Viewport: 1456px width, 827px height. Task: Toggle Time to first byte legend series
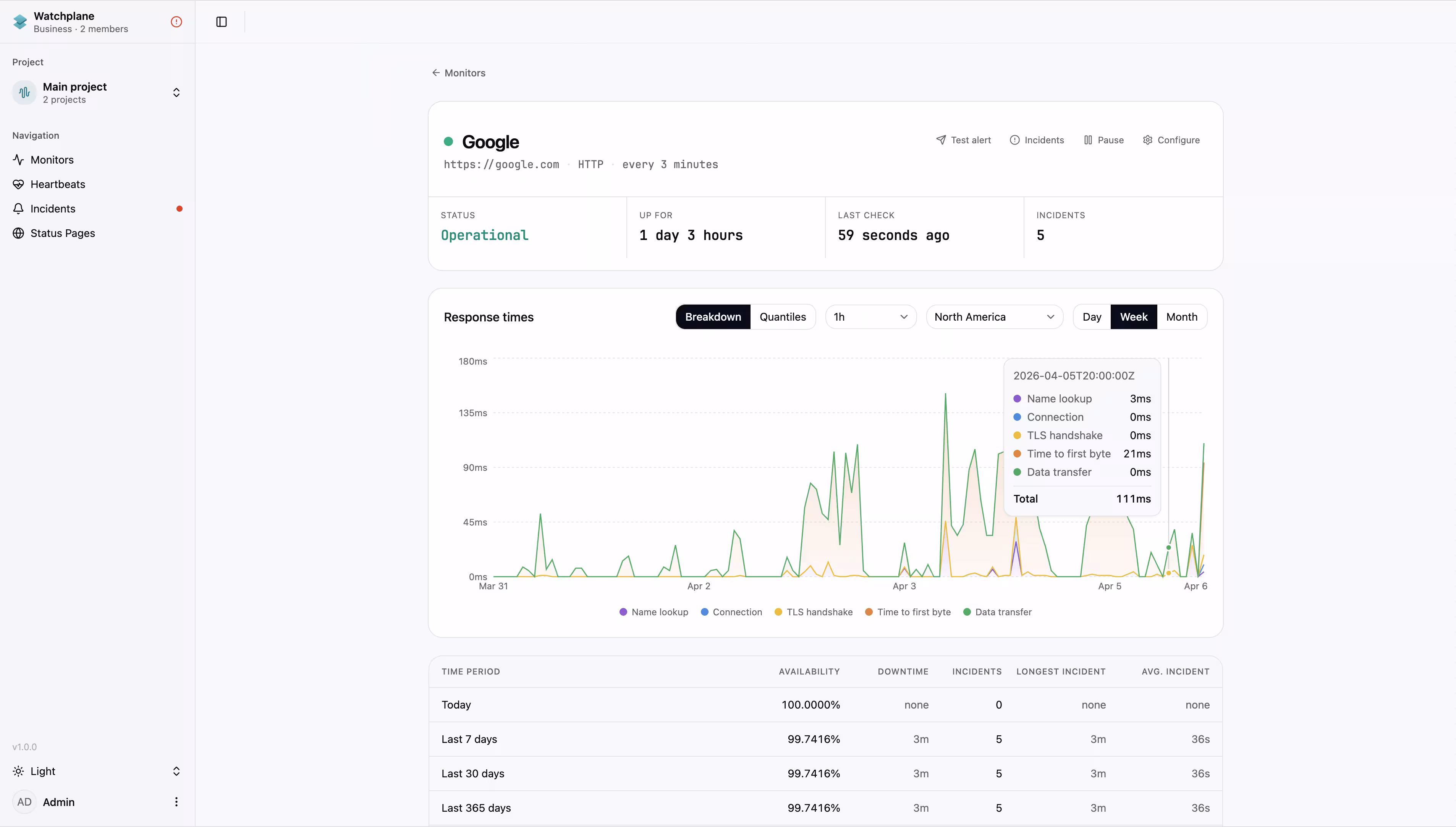click(908, 612)
